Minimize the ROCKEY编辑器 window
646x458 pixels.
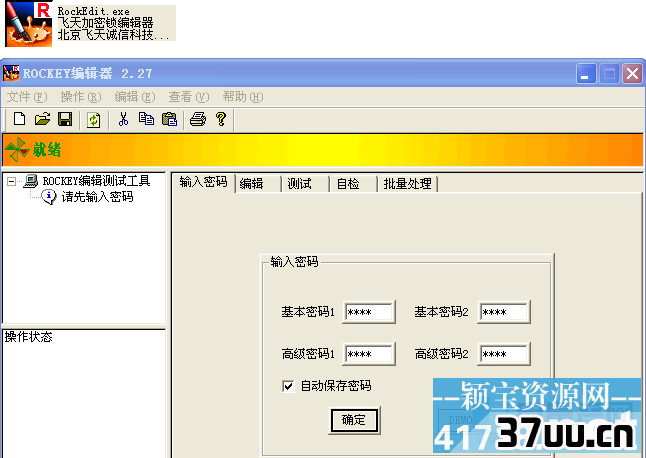pos(585,74)
